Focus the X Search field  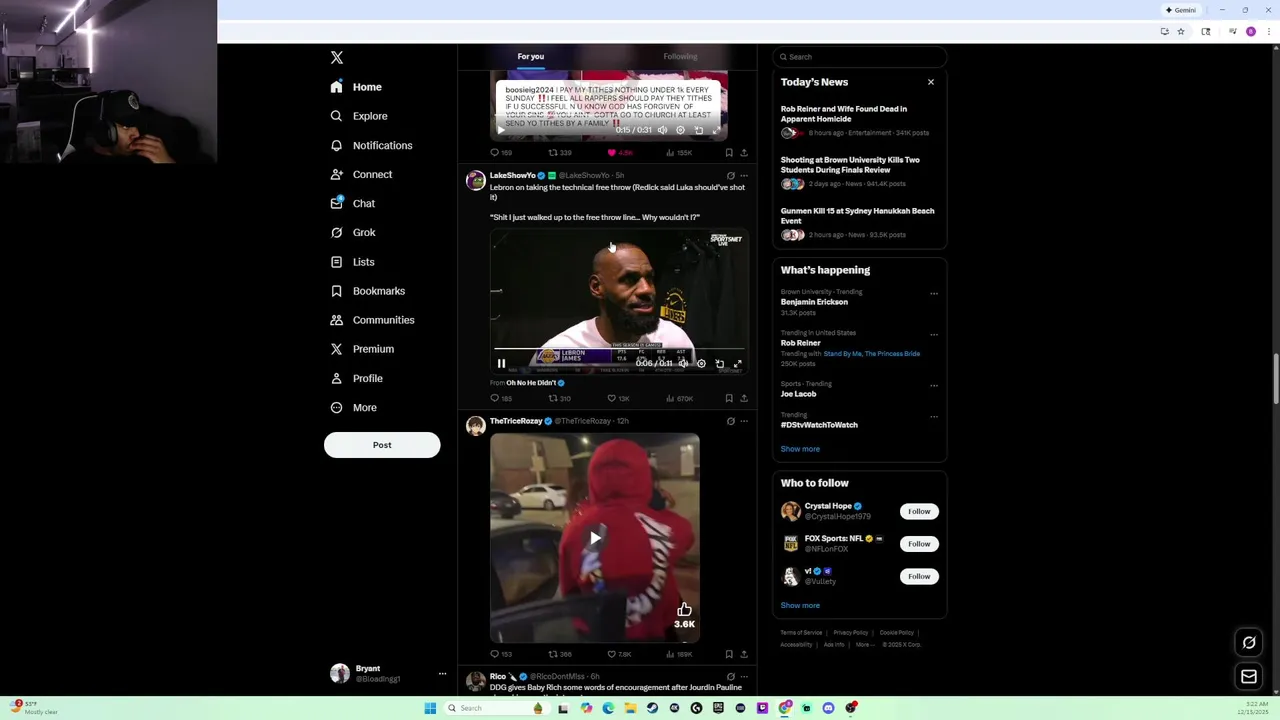tap(859, 57)
